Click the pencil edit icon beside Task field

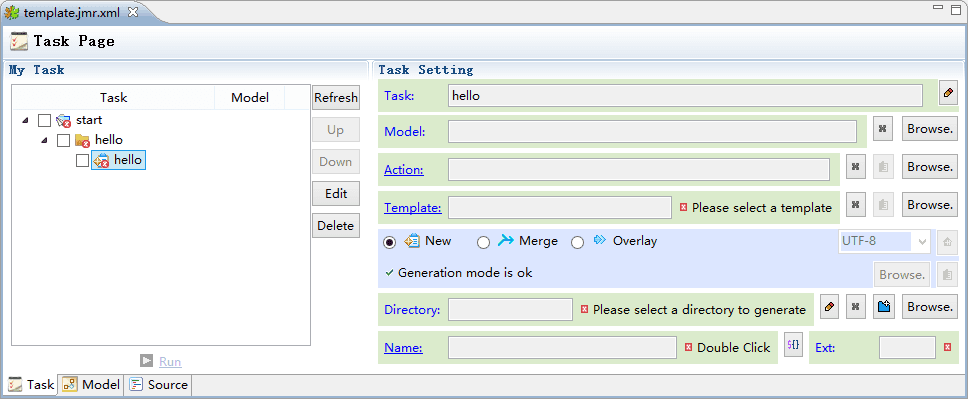[948, 93]
